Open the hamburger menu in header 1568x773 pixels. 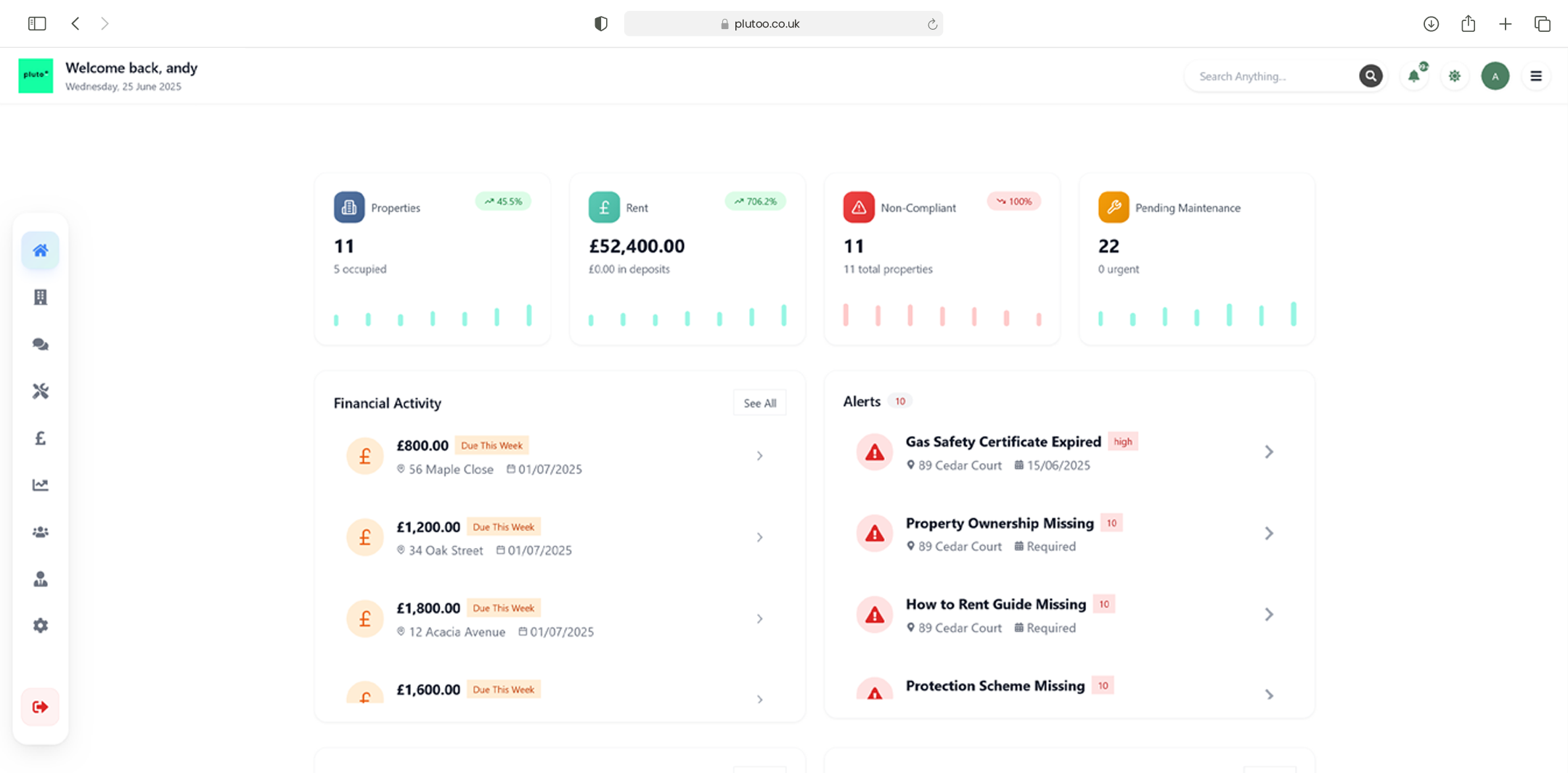click(x=1535, y=76)
